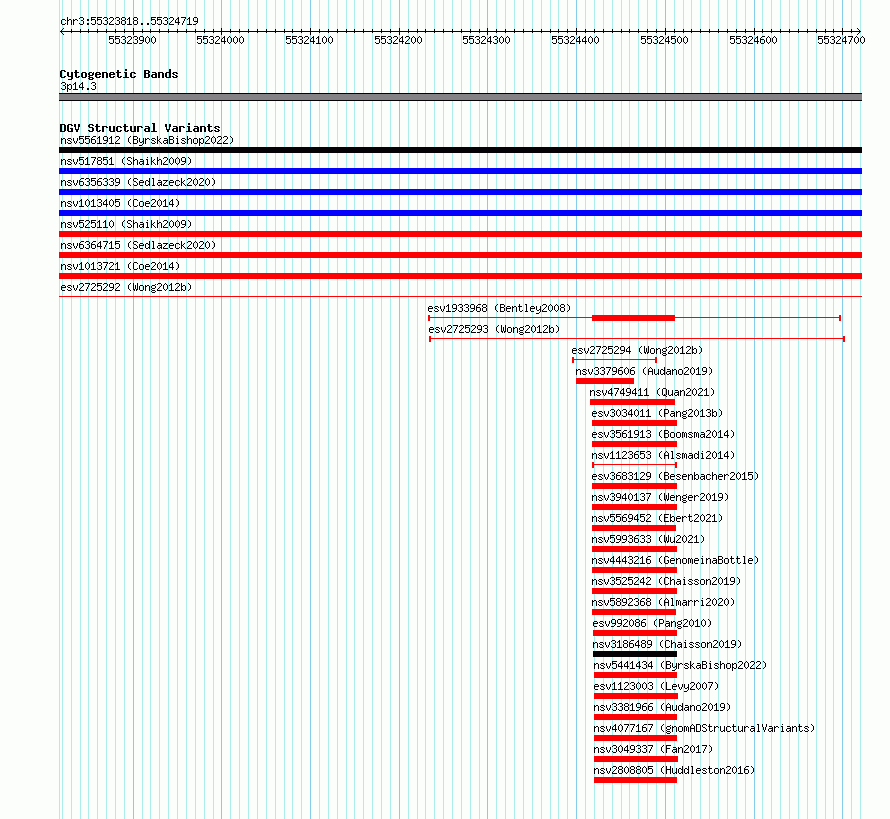
Task: Click nsv1013721 (Coe2014) label
Action: [120, 266]
